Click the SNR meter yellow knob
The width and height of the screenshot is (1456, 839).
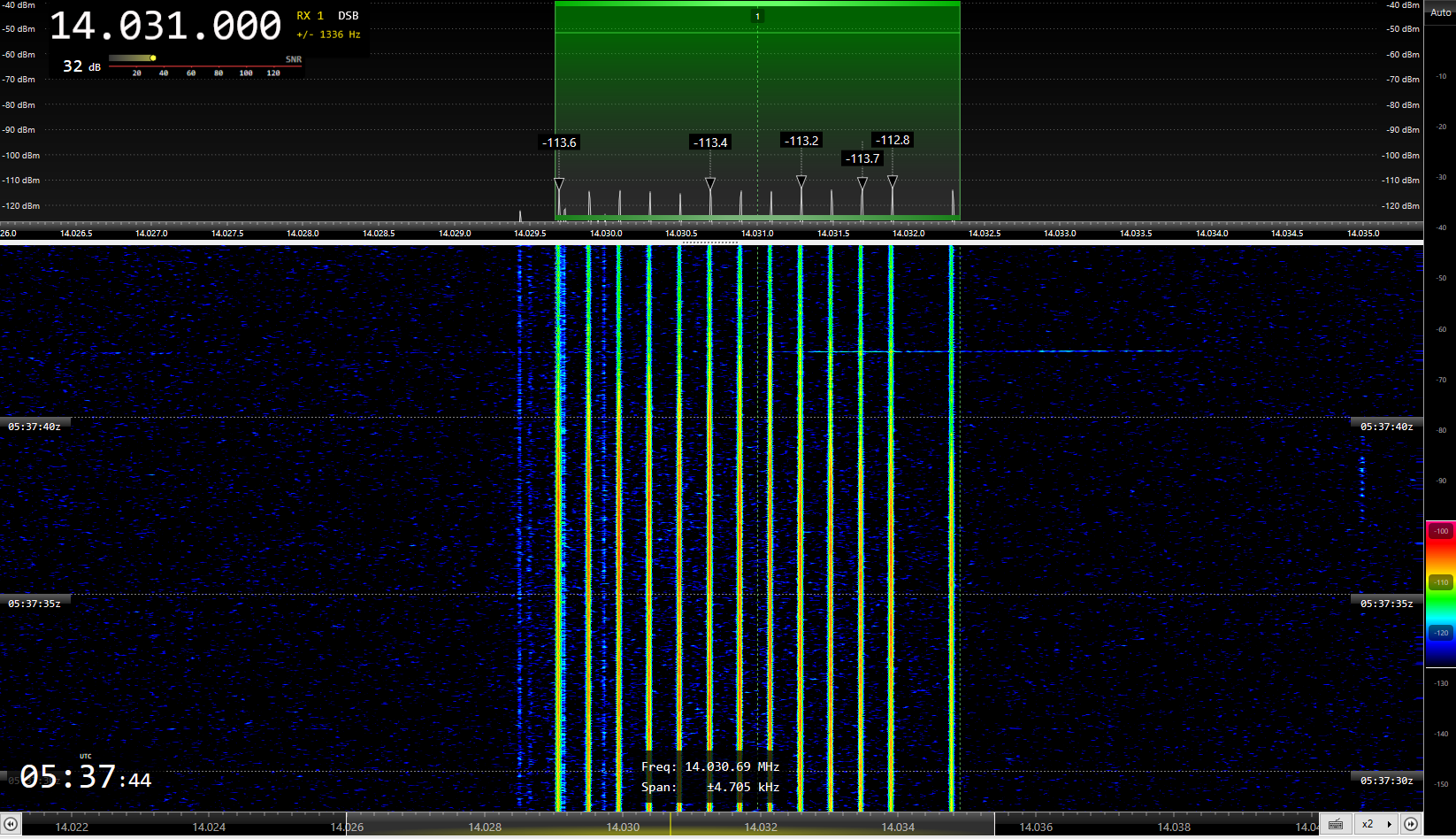(153, 58)
